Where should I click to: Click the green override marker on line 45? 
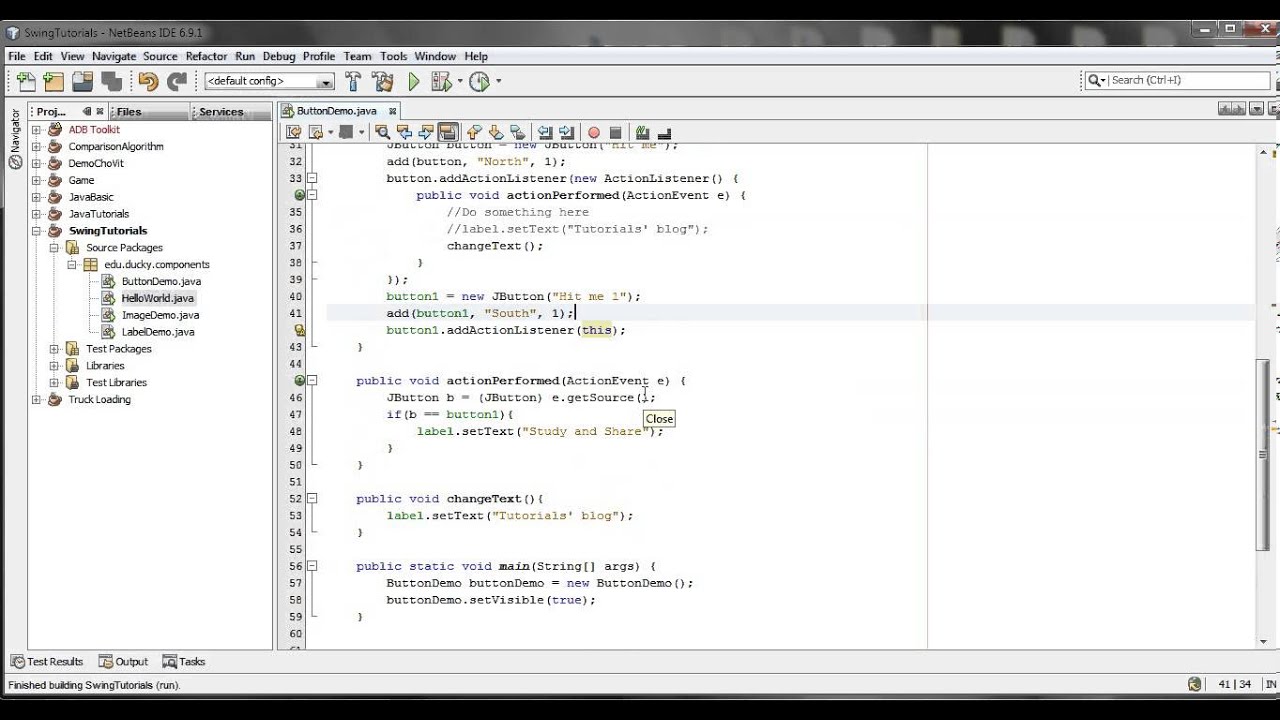(x=299, y=381)
